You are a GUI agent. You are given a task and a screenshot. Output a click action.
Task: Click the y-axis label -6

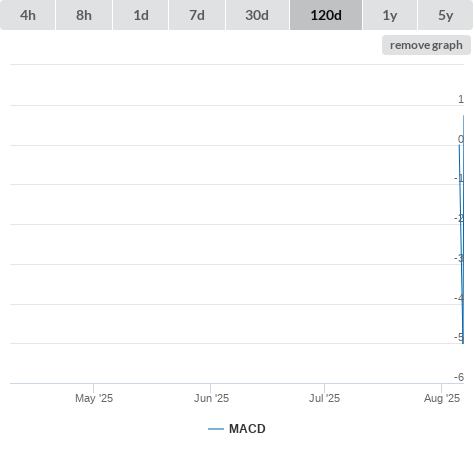[459, 377]
